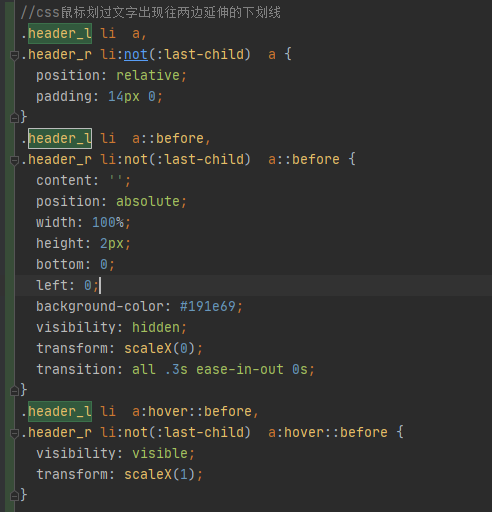
Task: Click the "100%" width value
Action: [108, 222]
